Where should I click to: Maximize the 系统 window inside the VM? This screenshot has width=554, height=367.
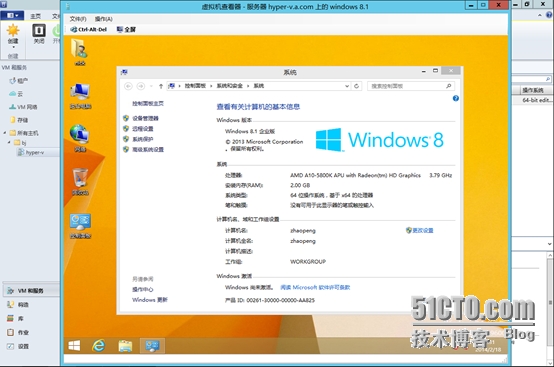[435, 71]
